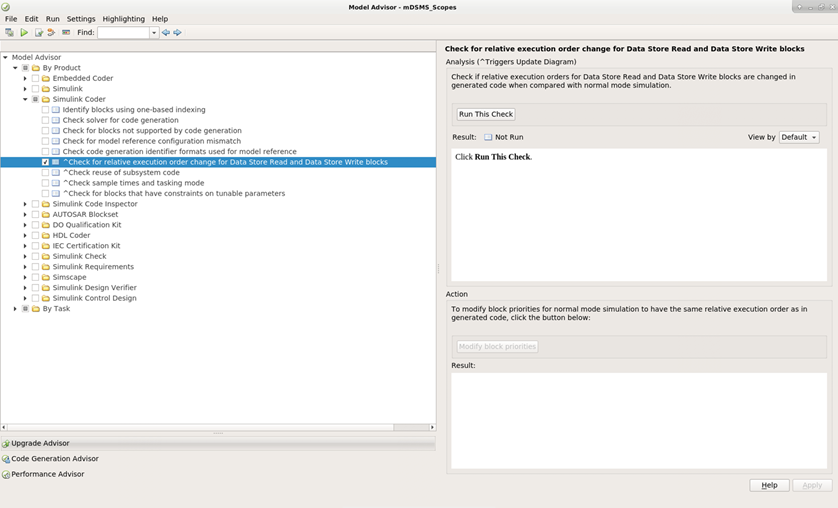
Task: Select Check reuse of subsystem code item
Action: coord(121,172)
